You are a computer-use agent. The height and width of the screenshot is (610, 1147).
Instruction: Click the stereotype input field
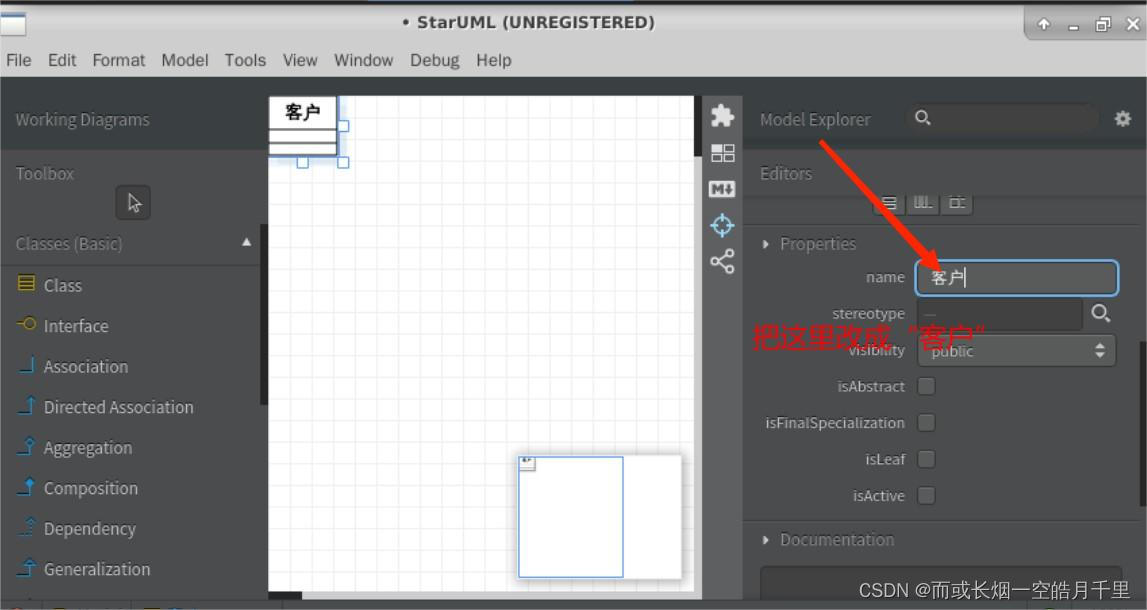[x=999, y=314]
